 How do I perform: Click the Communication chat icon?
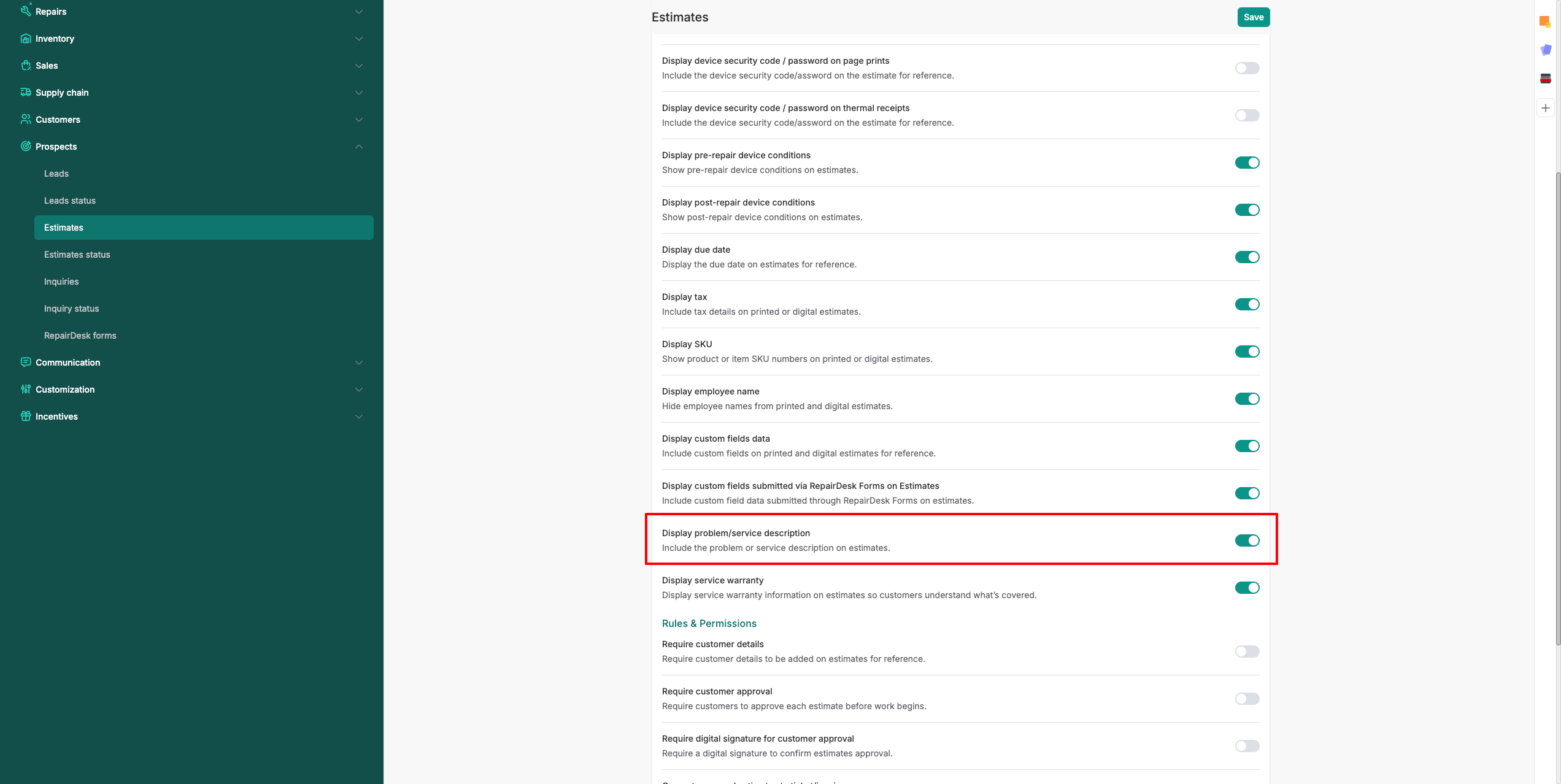coord(26,363)
